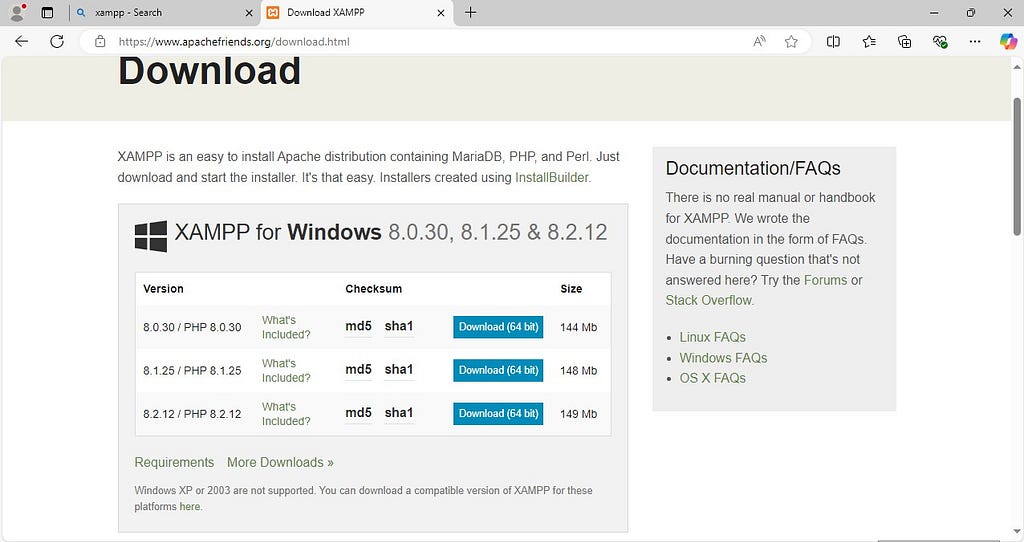
Task: Open the tab actions menu icon
Action: [47, 12]
